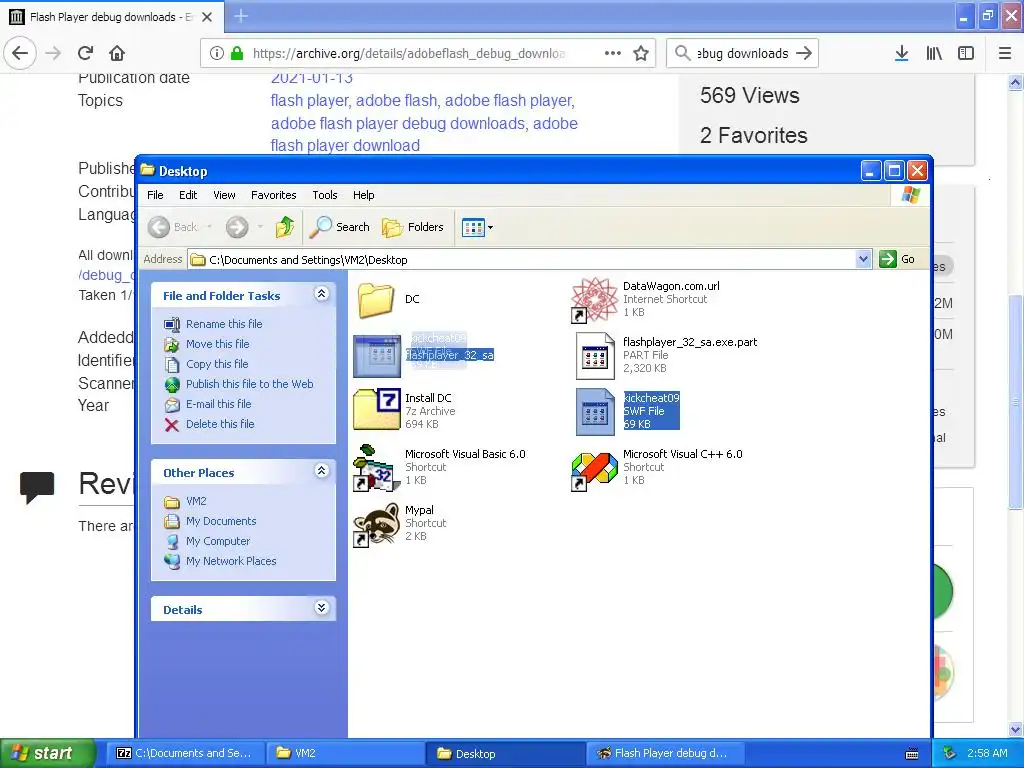Click E-mail this file
1024x768 pixels.
point(218,404)
